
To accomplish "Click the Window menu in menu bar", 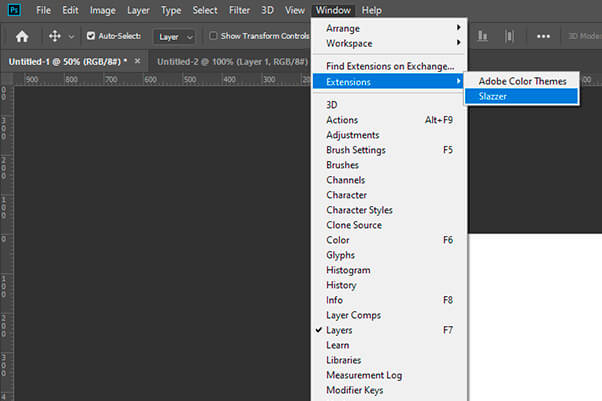I will (x=333, y=10).
